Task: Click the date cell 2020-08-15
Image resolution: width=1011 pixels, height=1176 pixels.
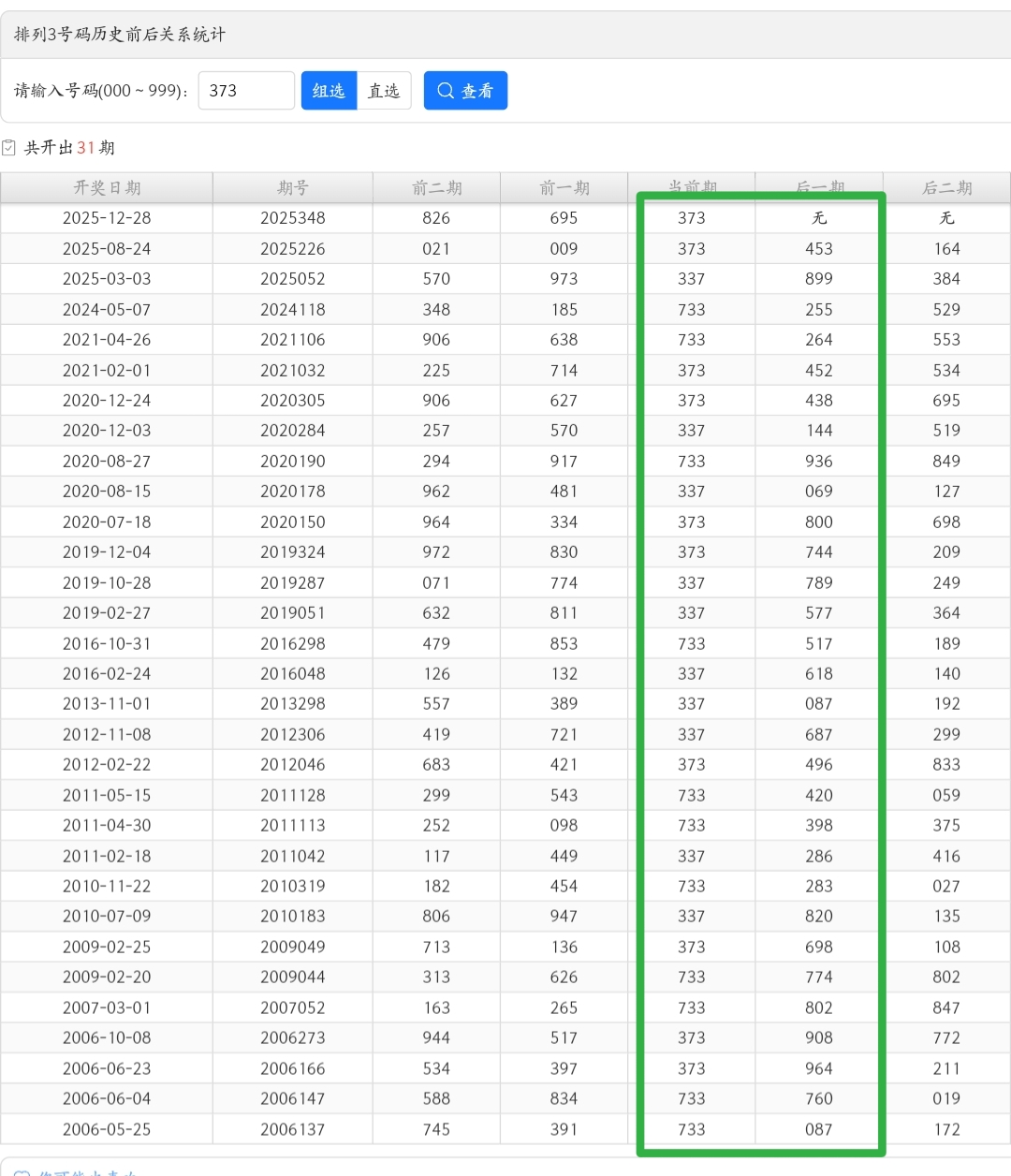Action: click(107, 492)
